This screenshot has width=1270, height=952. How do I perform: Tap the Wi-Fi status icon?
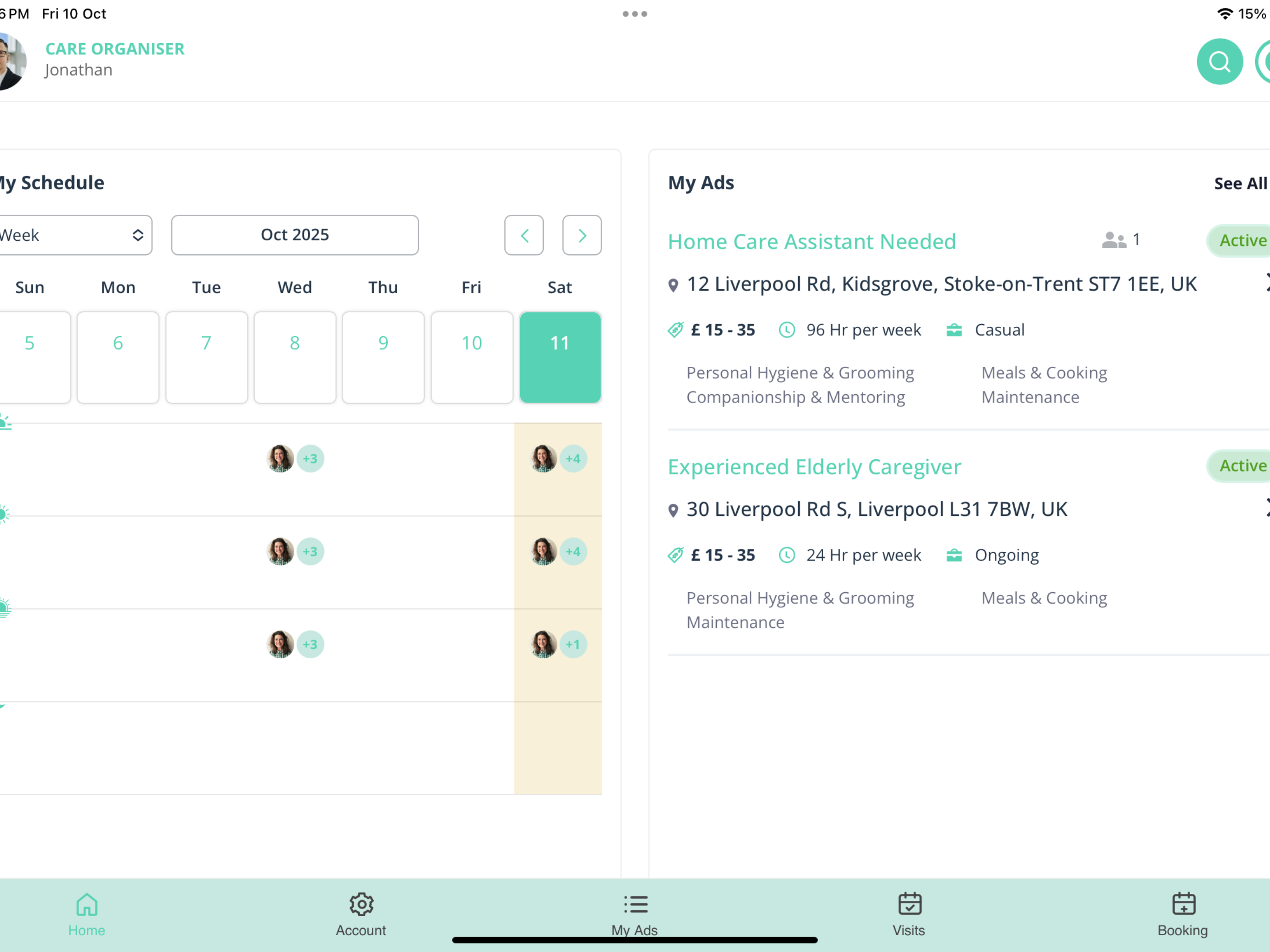(x=1224, y=14)
